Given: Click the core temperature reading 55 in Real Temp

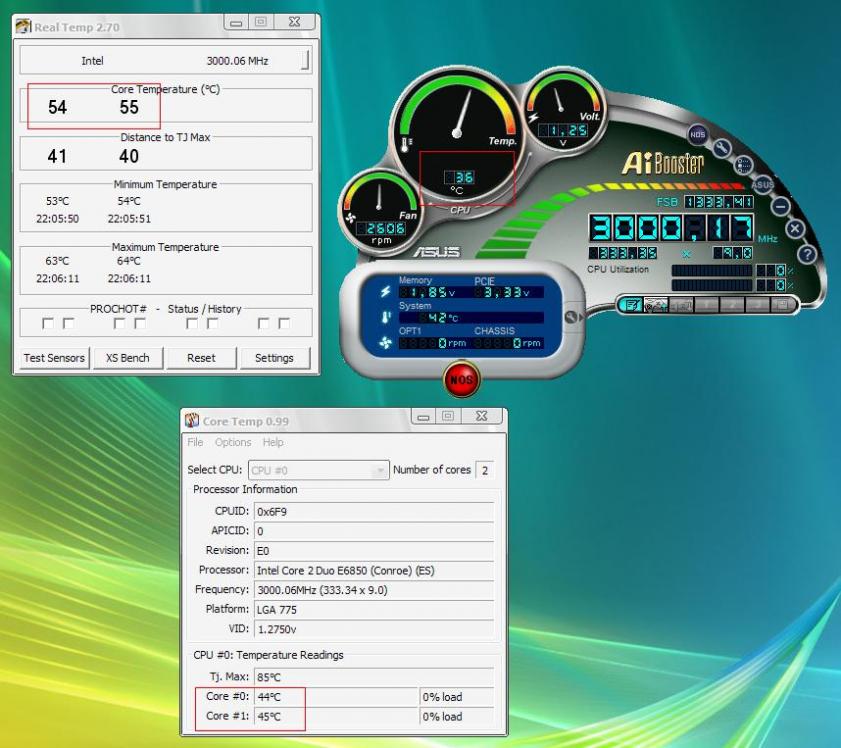Looking at the screenshot, I should 129,107.
